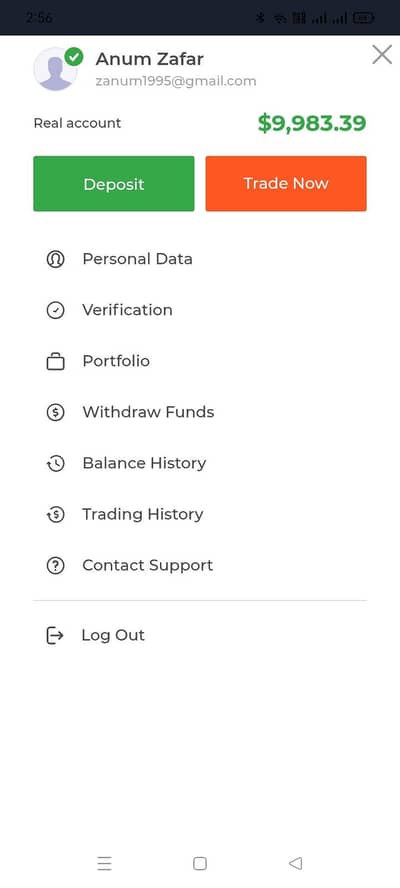The width and height of the screenshot is (400, 888).
Task: Click the Log Out label
Action: [113, 635]
